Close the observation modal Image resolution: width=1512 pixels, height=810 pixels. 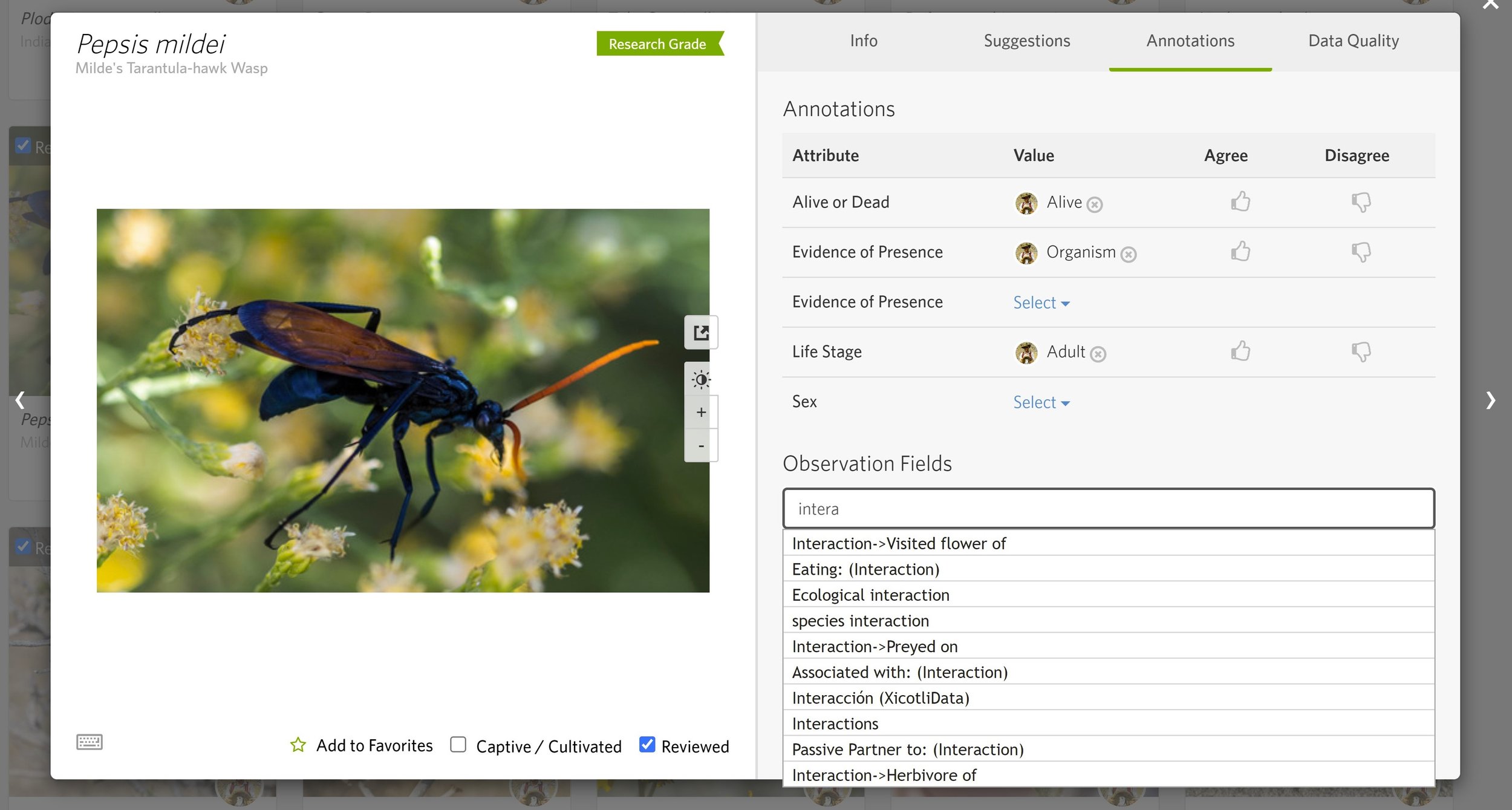coord(1491,5)
